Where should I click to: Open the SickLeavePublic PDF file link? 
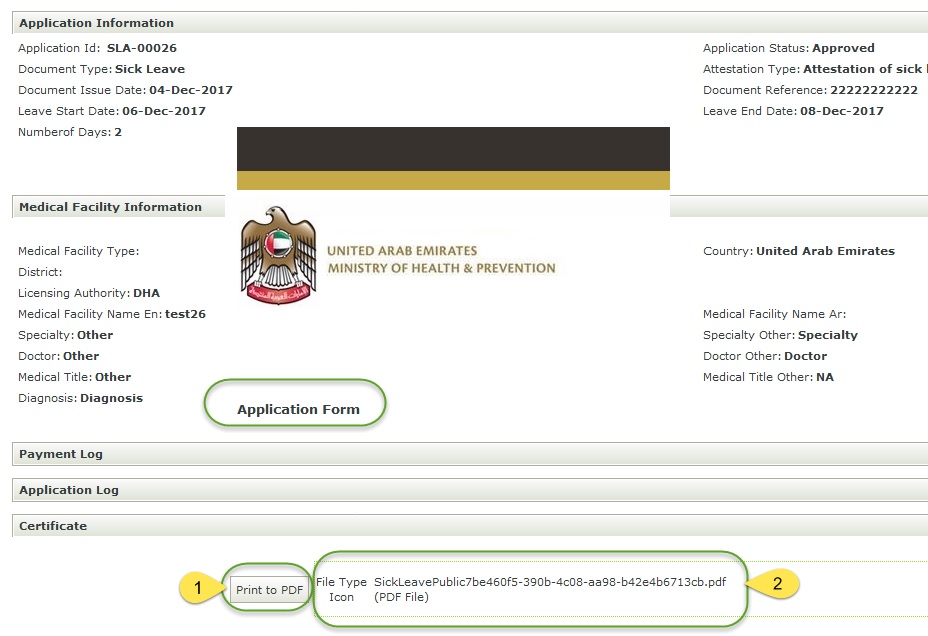tap(549, 582)
